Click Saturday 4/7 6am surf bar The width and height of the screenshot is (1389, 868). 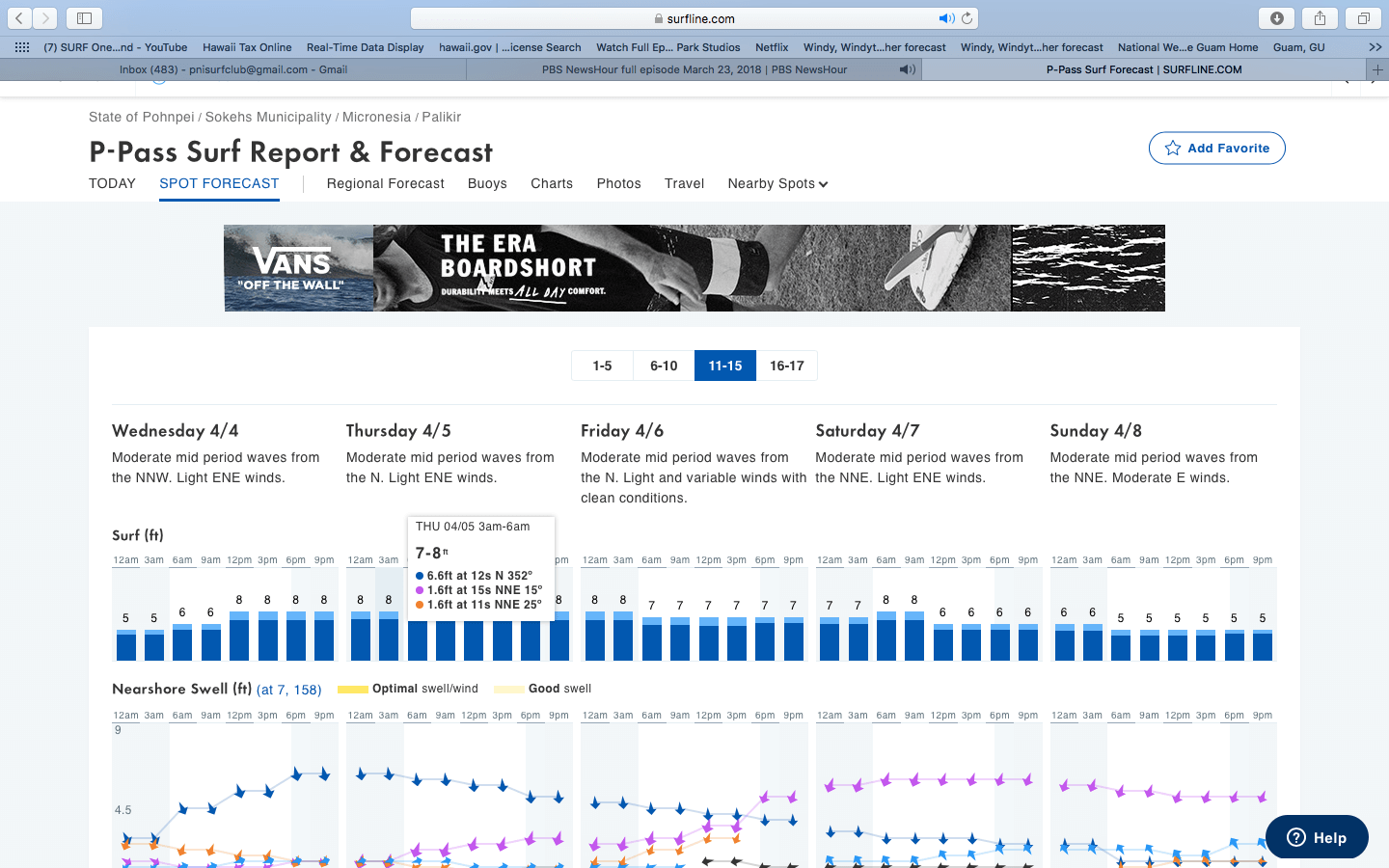coord(885,636)
